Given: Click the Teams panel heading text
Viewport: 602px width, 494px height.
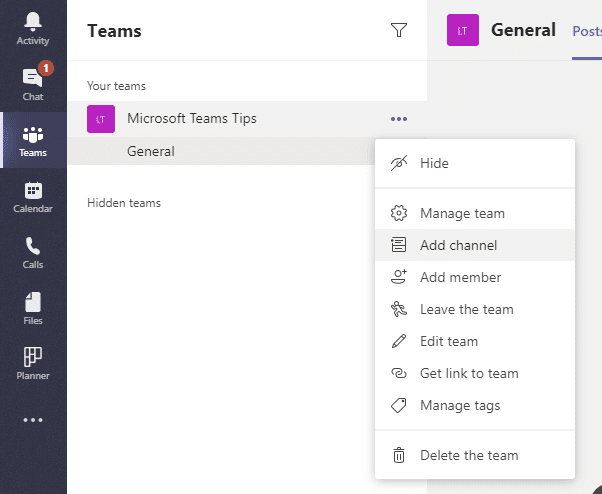Looking at the screenshot, I should [x=114, y=31].
